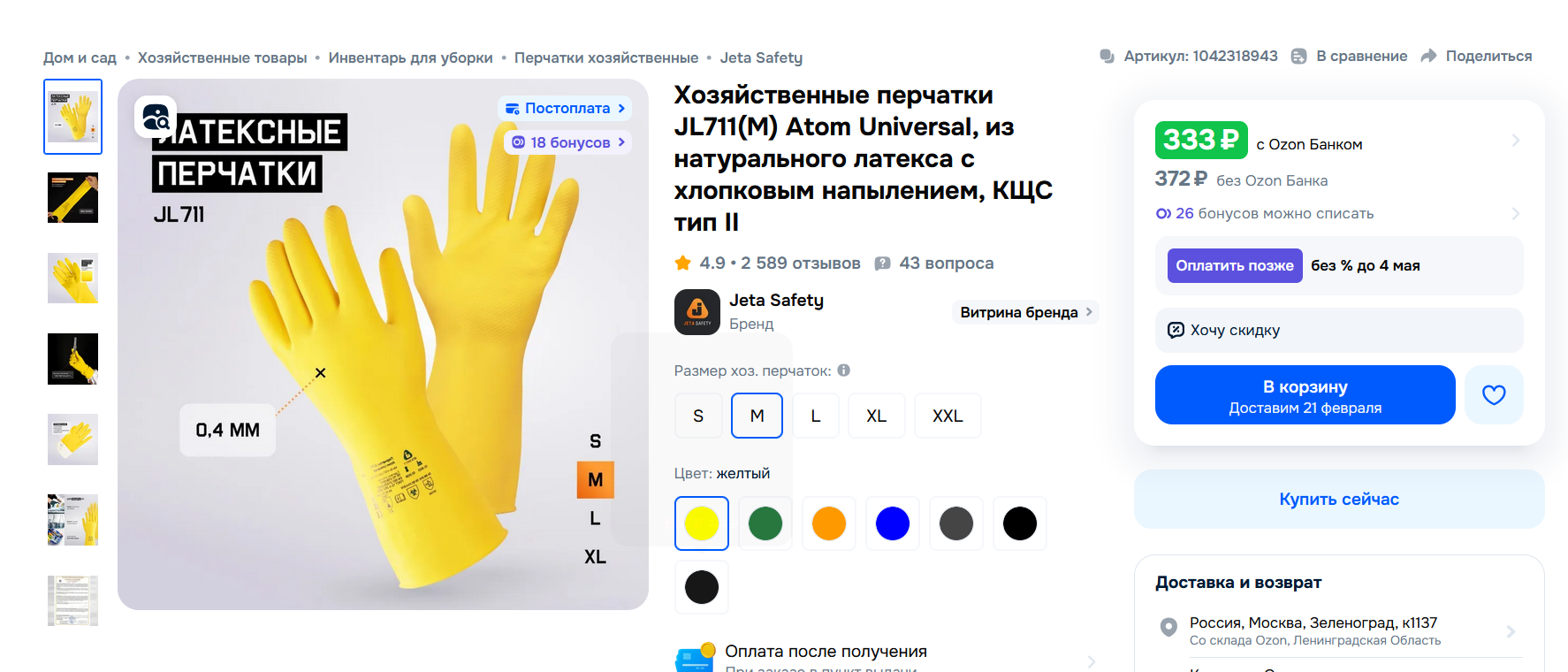Viewport: 1568px width, 672px height.
Task: Select size M option
Action: pyautogui.click(x=757, y=416)
